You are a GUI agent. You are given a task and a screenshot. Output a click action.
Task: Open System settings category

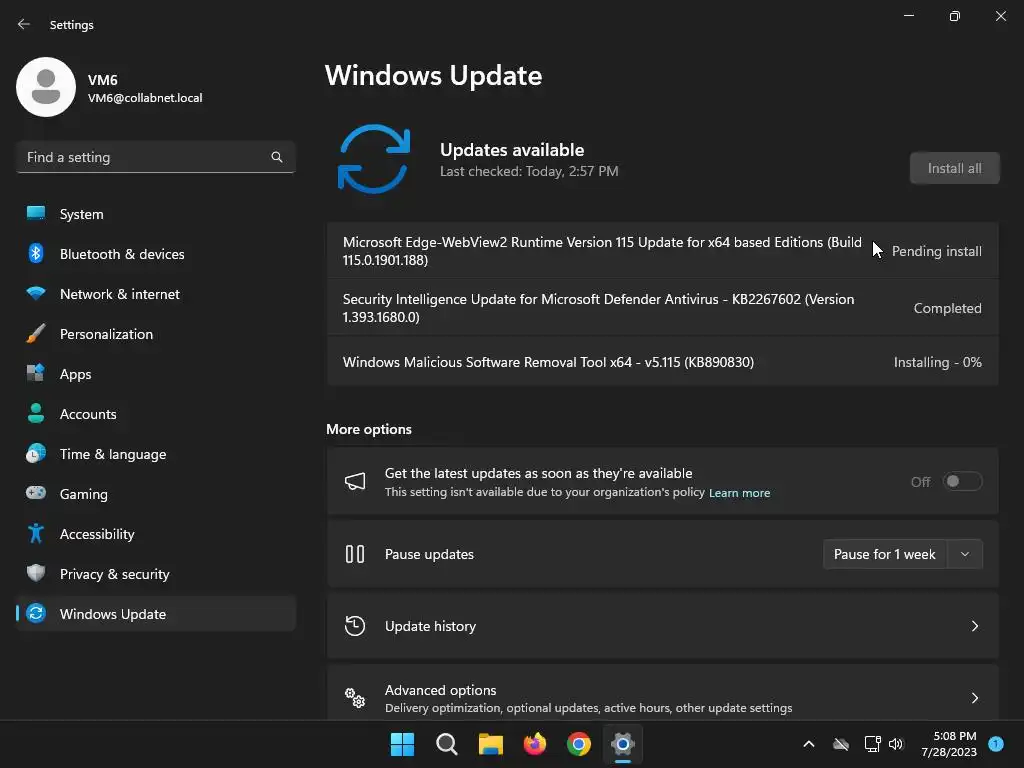point(155,214)
